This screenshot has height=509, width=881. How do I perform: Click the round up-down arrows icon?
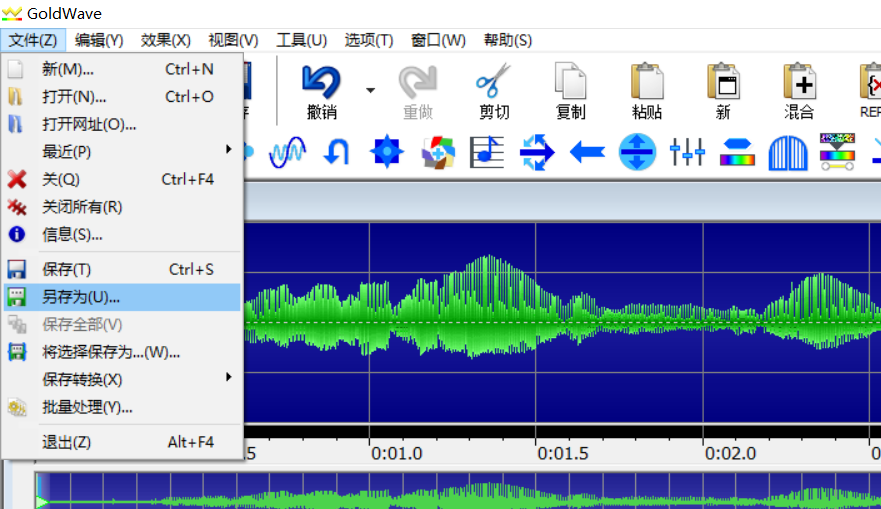[x=637, y=152]
